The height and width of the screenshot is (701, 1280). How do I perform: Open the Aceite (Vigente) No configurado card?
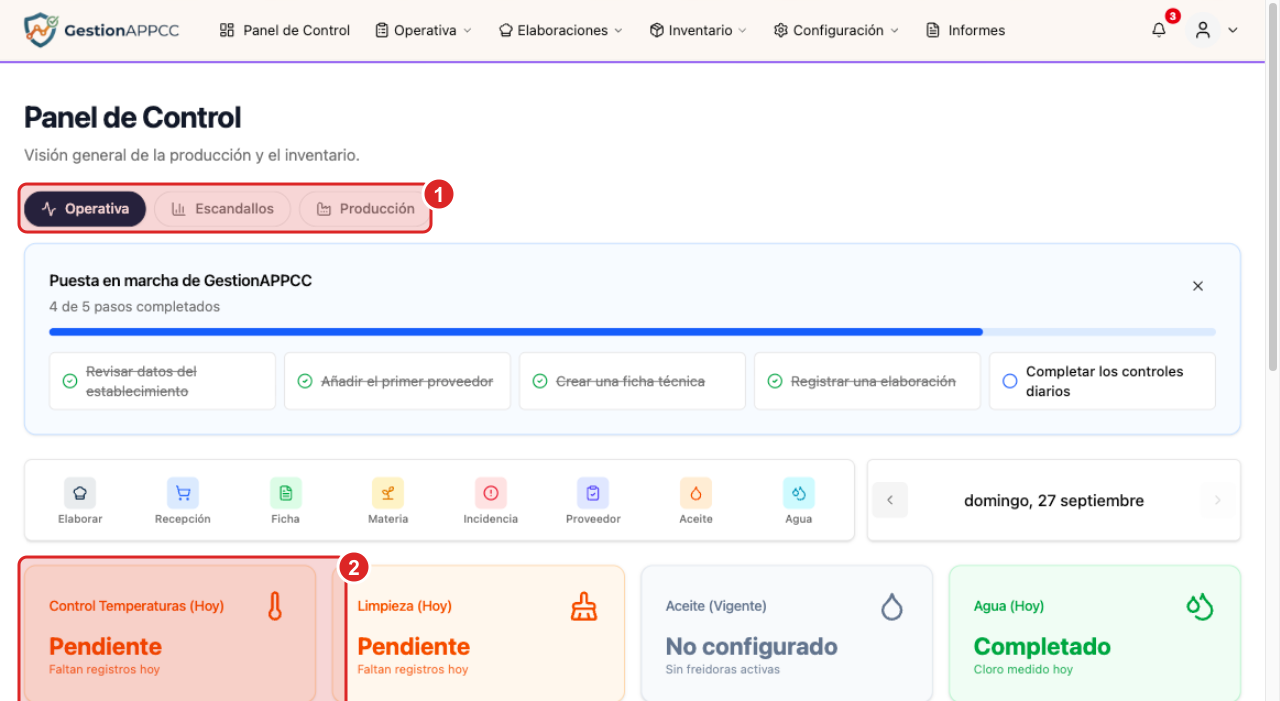787,633
